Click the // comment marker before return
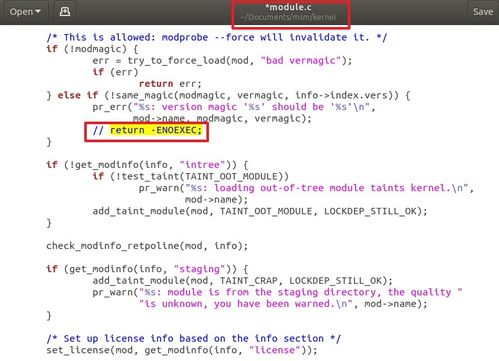499x361 pixels. [x=98, y=130]
